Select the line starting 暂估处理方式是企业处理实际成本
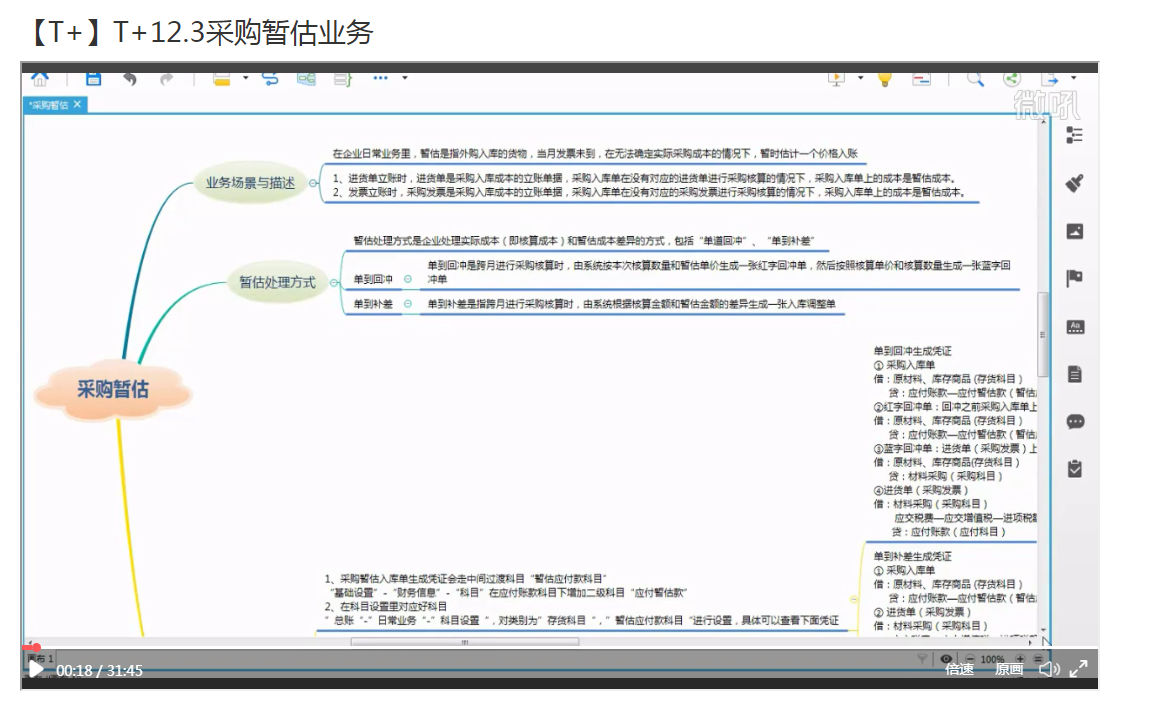 point(584,240)
